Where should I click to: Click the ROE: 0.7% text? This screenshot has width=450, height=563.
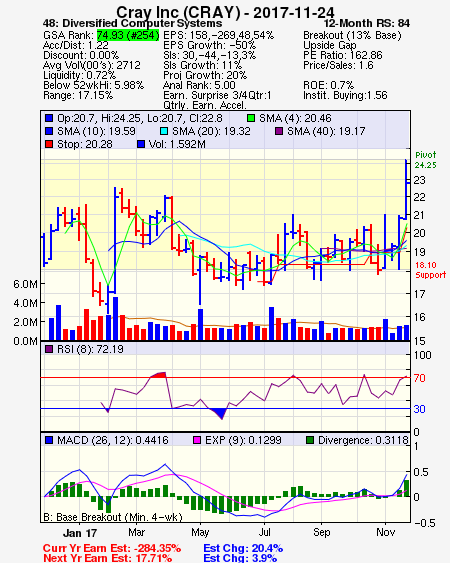(329, 85)
